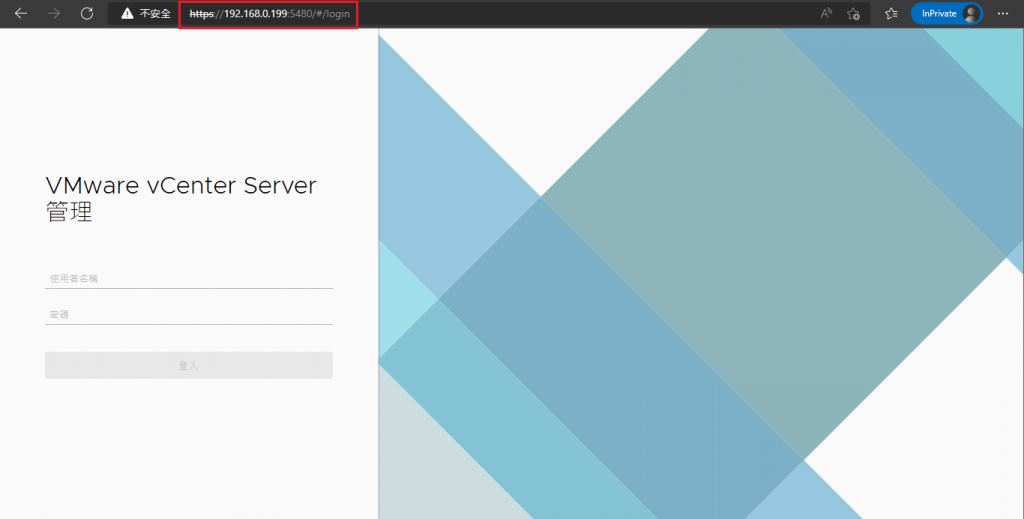Open the Read aloud icon
The height and width of the screenshot is (519, 1024).
826,14
